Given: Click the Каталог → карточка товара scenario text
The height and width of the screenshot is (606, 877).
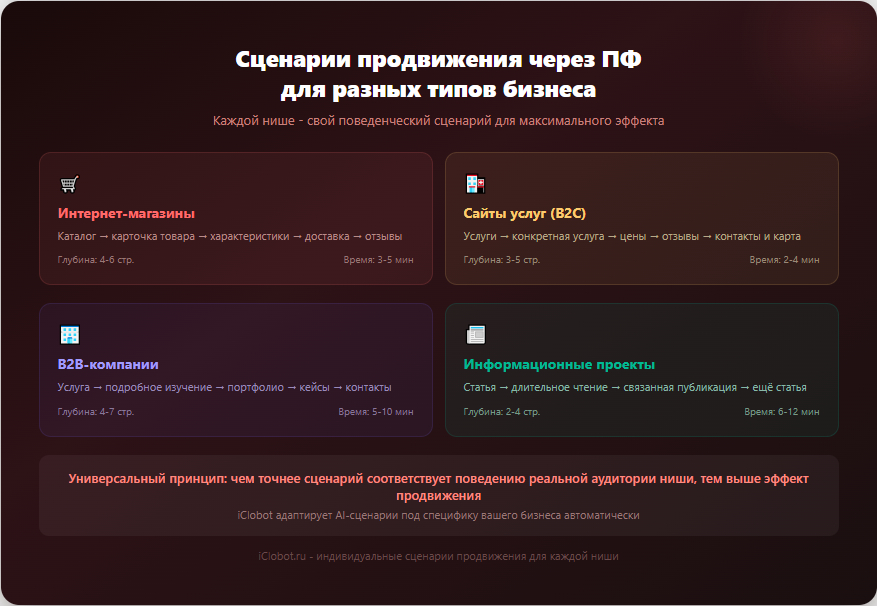Looking at the screenshot, I should tap(230, 236).
